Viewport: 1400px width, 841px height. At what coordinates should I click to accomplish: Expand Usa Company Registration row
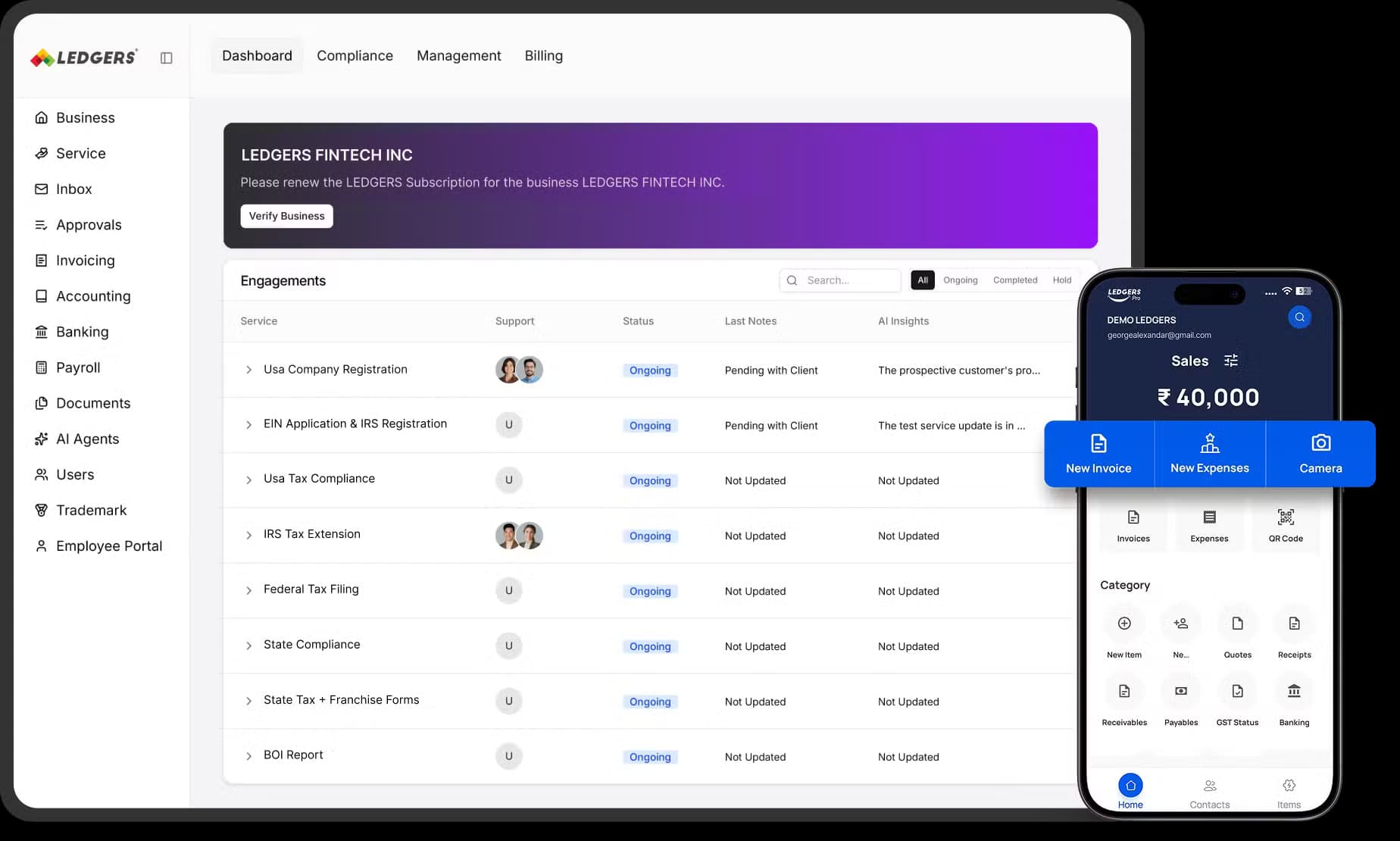coord(248,370)
